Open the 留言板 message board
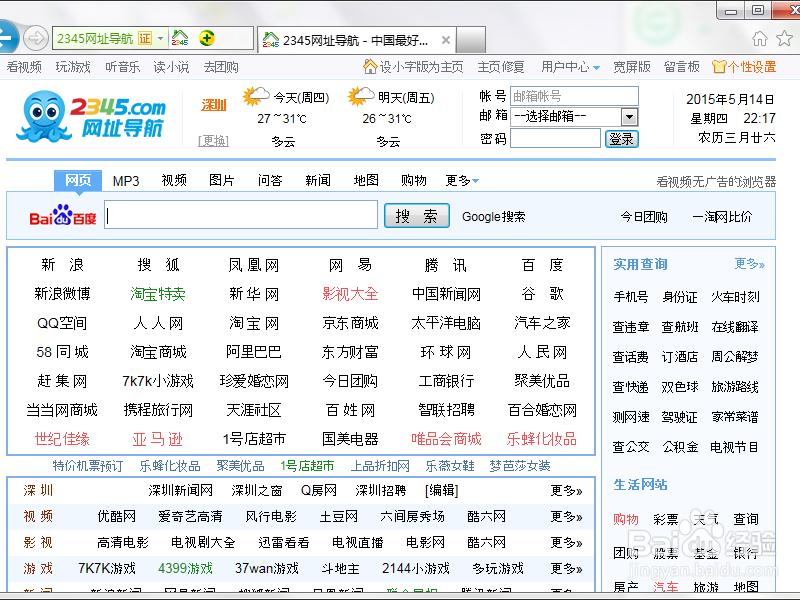 (x=682, y=67)
